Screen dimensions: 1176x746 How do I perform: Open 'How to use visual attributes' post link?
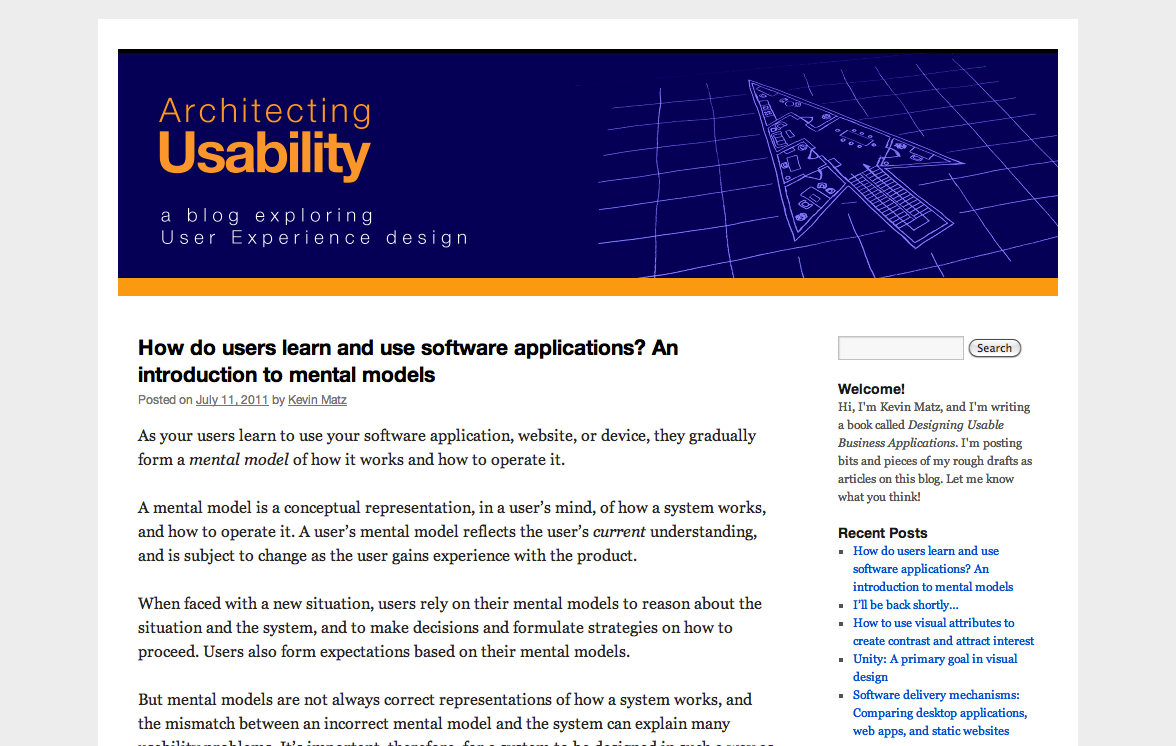[933, 623]
